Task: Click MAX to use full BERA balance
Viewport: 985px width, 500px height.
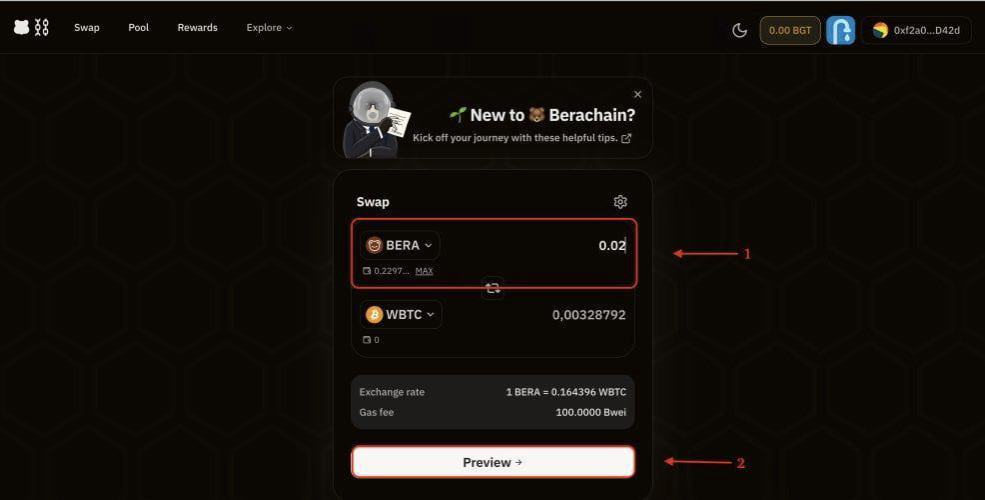Action: point(424,271)
